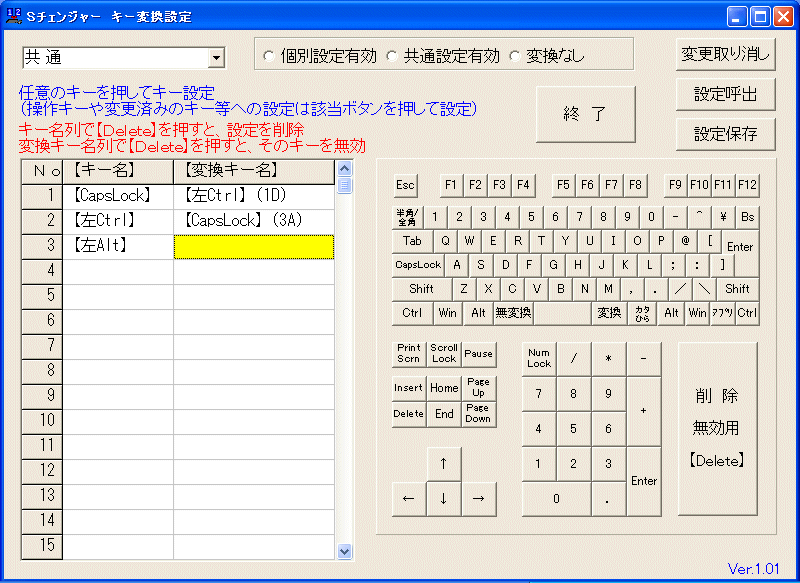Click the 【キー名】 column header
Viewport: 800px width, 583px height.
click(118, 172)
